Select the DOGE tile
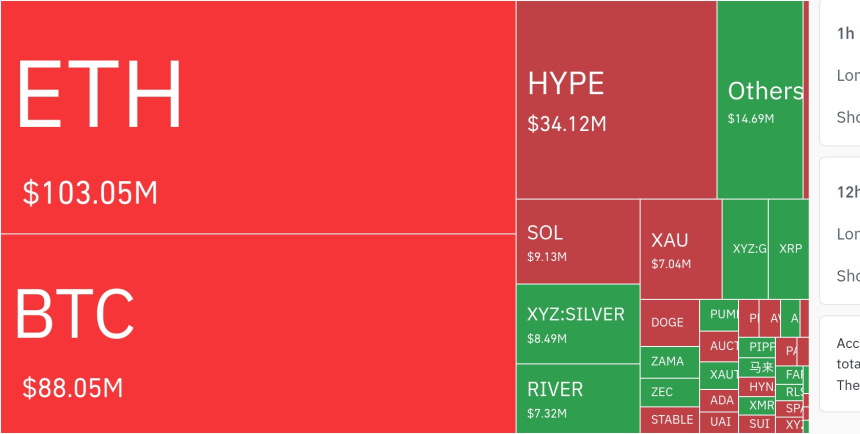The height and width of the screenshot is (434, 860). tap(668, 322)
